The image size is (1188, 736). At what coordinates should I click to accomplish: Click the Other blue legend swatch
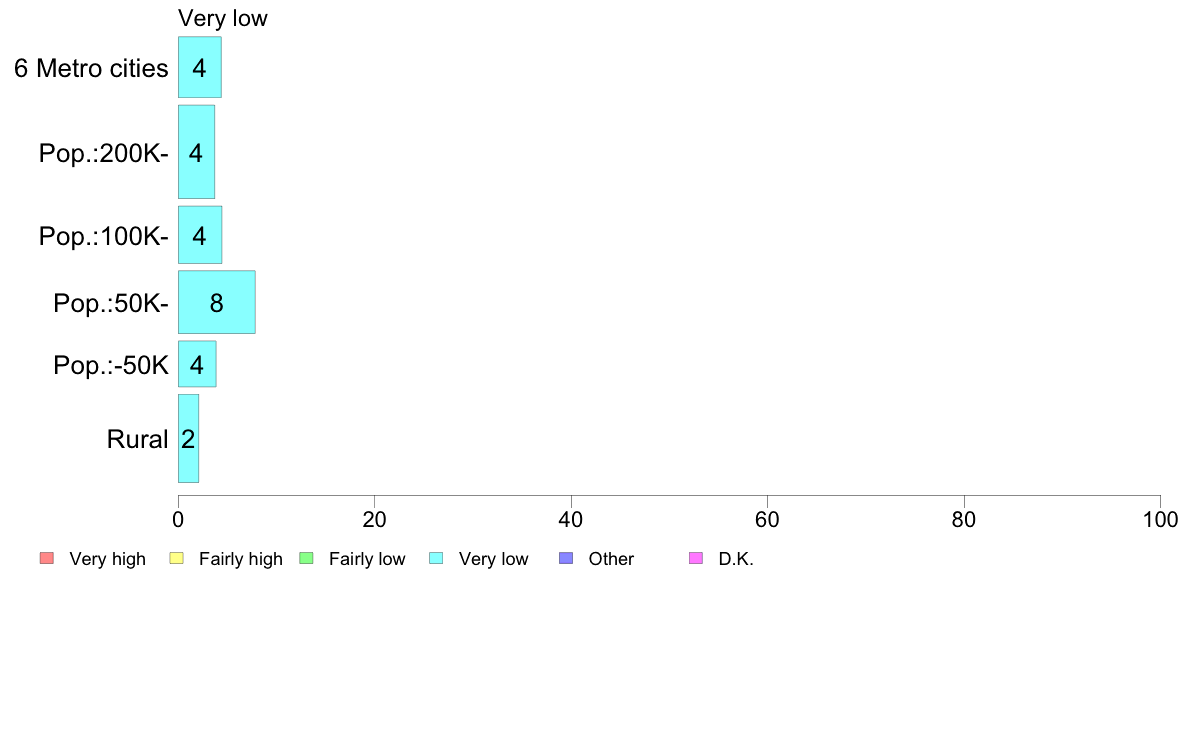(566, 559)
